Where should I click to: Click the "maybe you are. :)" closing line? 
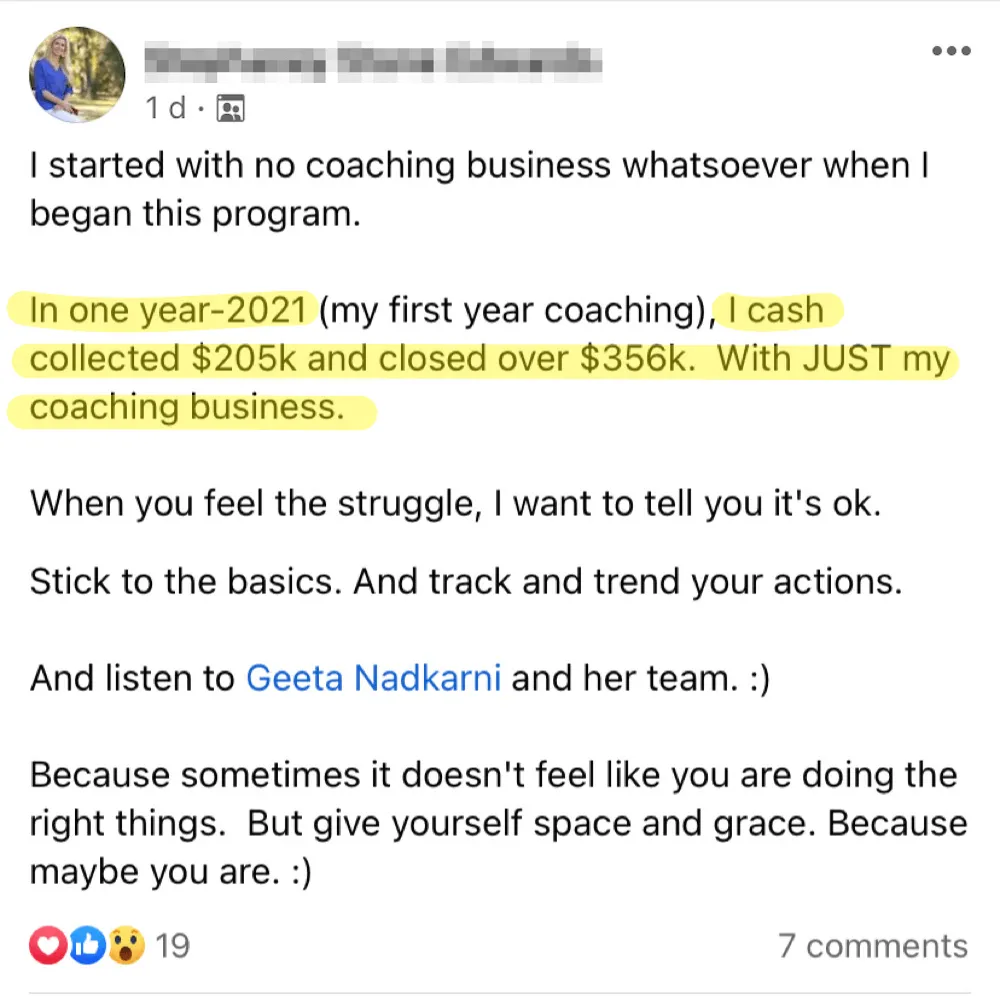170,872
